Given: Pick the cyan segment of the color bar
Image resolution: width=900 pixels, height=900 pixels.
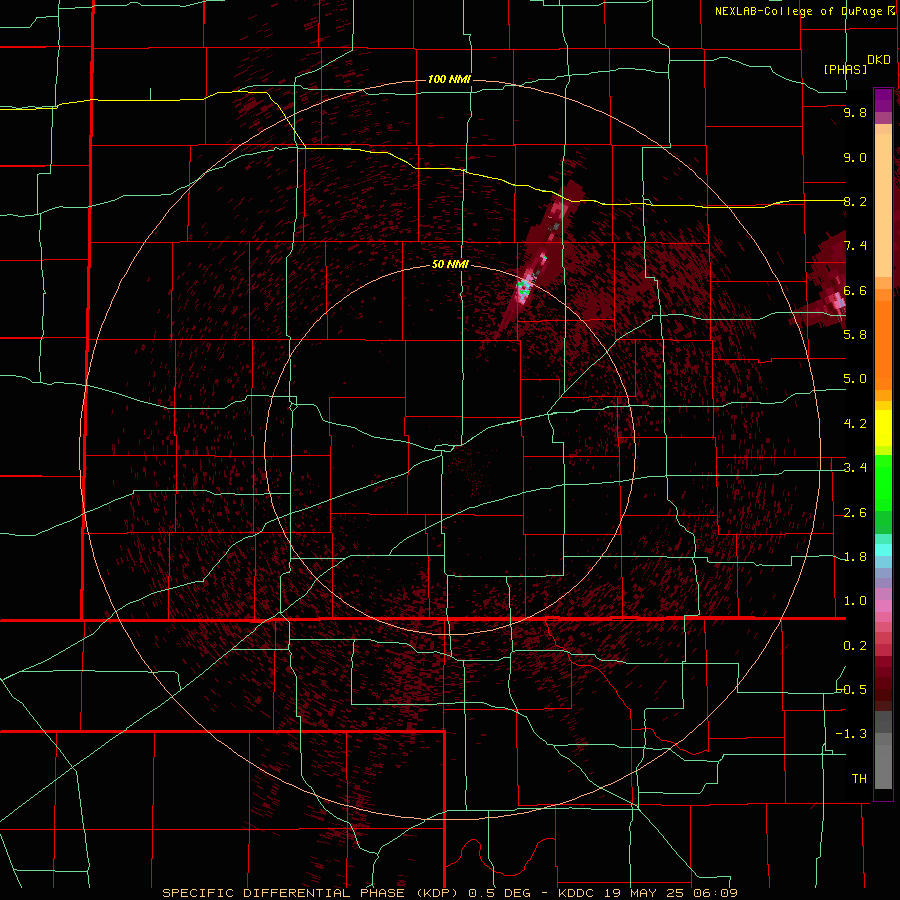Looking at the screenshot, I should click(883, 550).
